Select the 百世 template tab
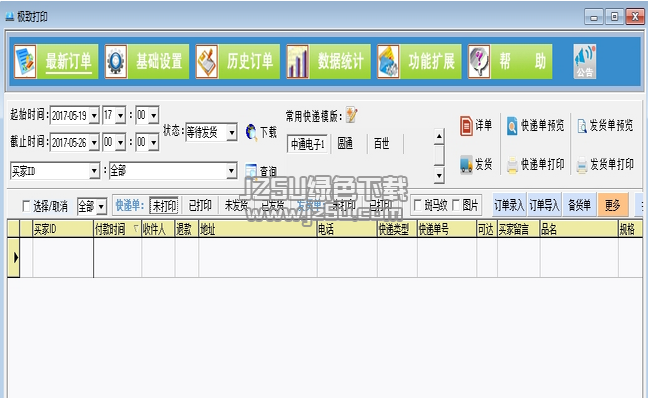 (x=382, y=144)
